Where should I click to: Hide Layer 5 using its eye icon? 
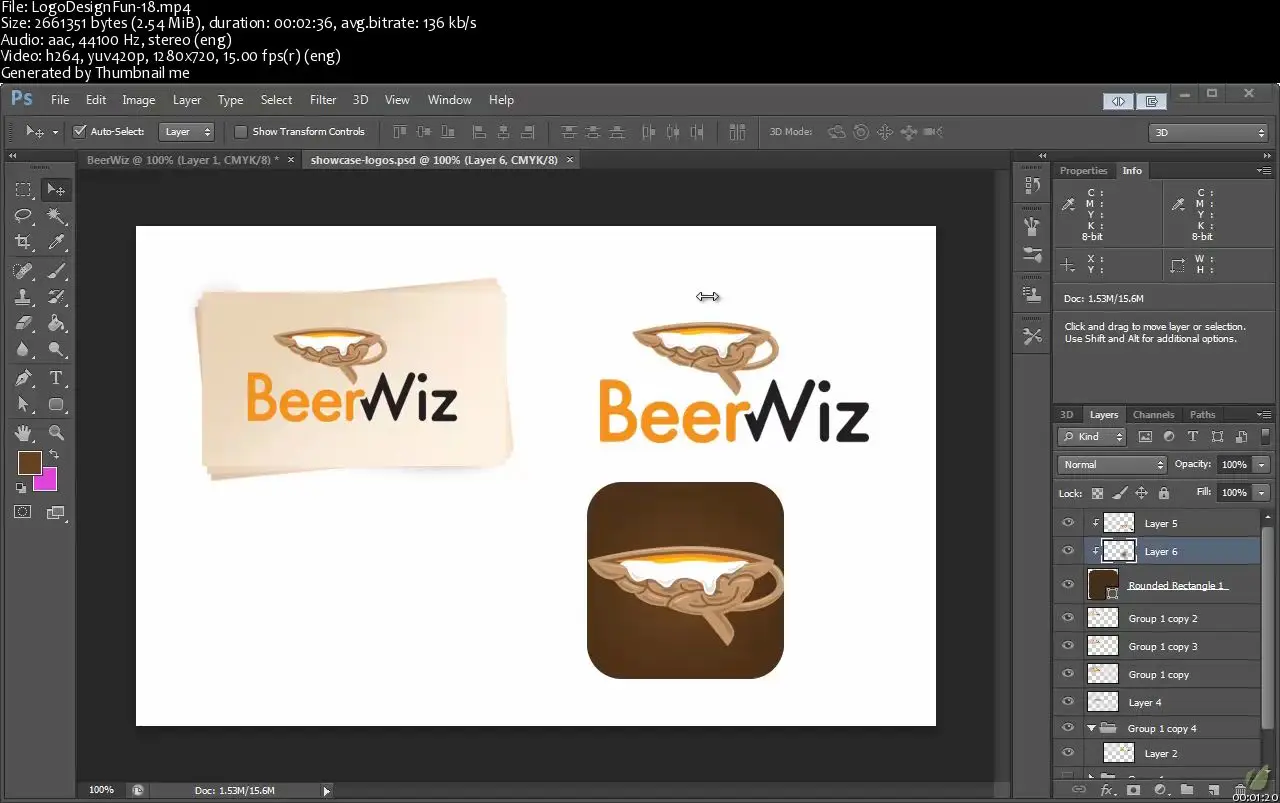[x=1068, y=523]
